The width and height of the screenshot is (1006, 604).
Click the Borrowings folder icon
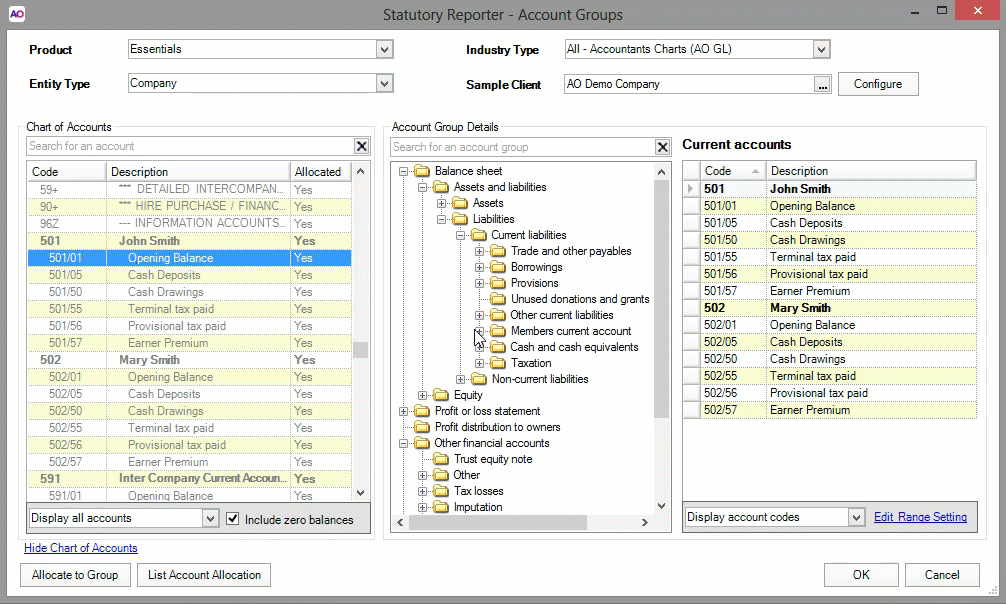pyautogui.click(x=498, y=267)
